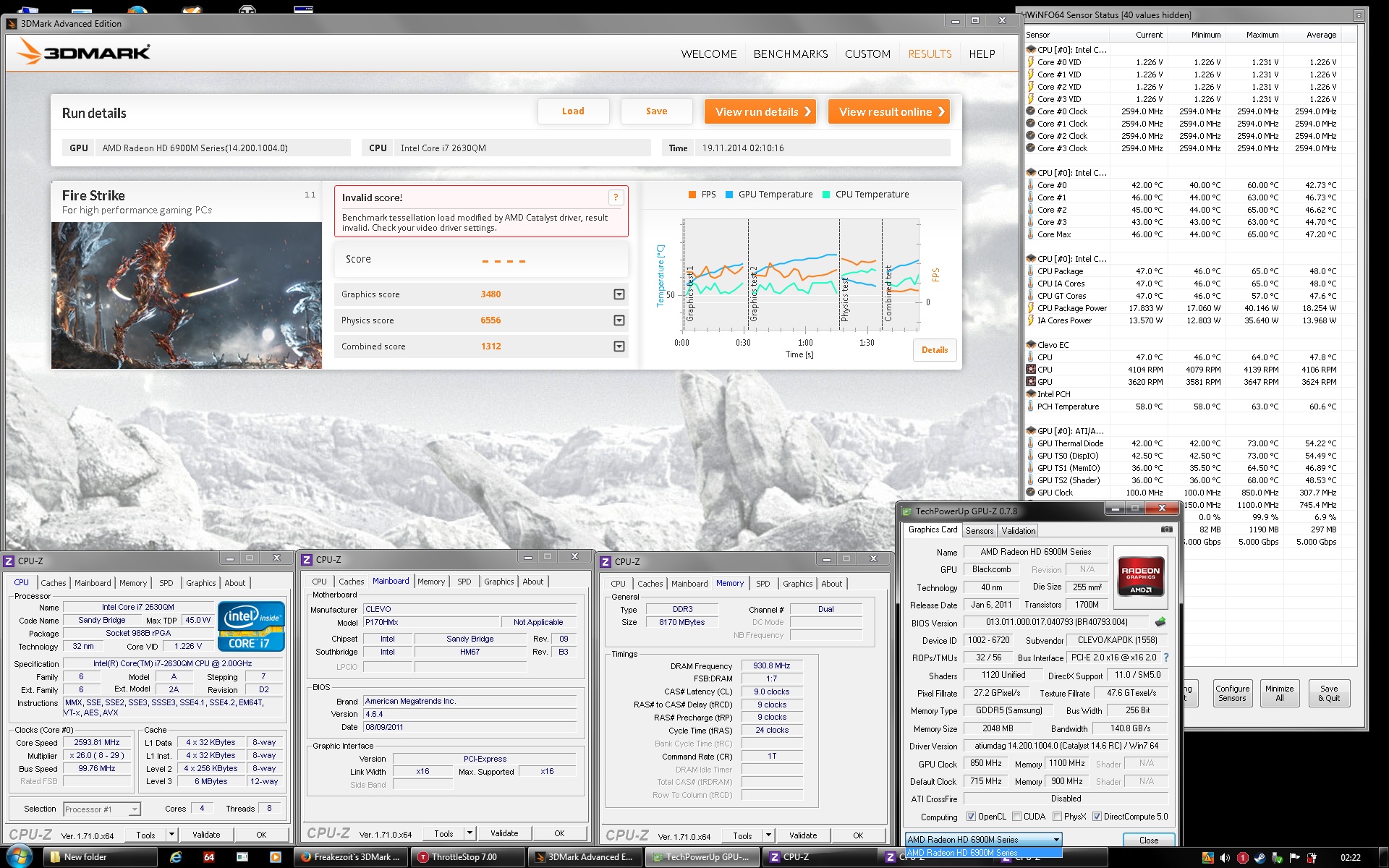The width and height of the screenshot is (1389, 868).
Task: Click Minimize All in HWiNFO64
Action: [1279, 693]
